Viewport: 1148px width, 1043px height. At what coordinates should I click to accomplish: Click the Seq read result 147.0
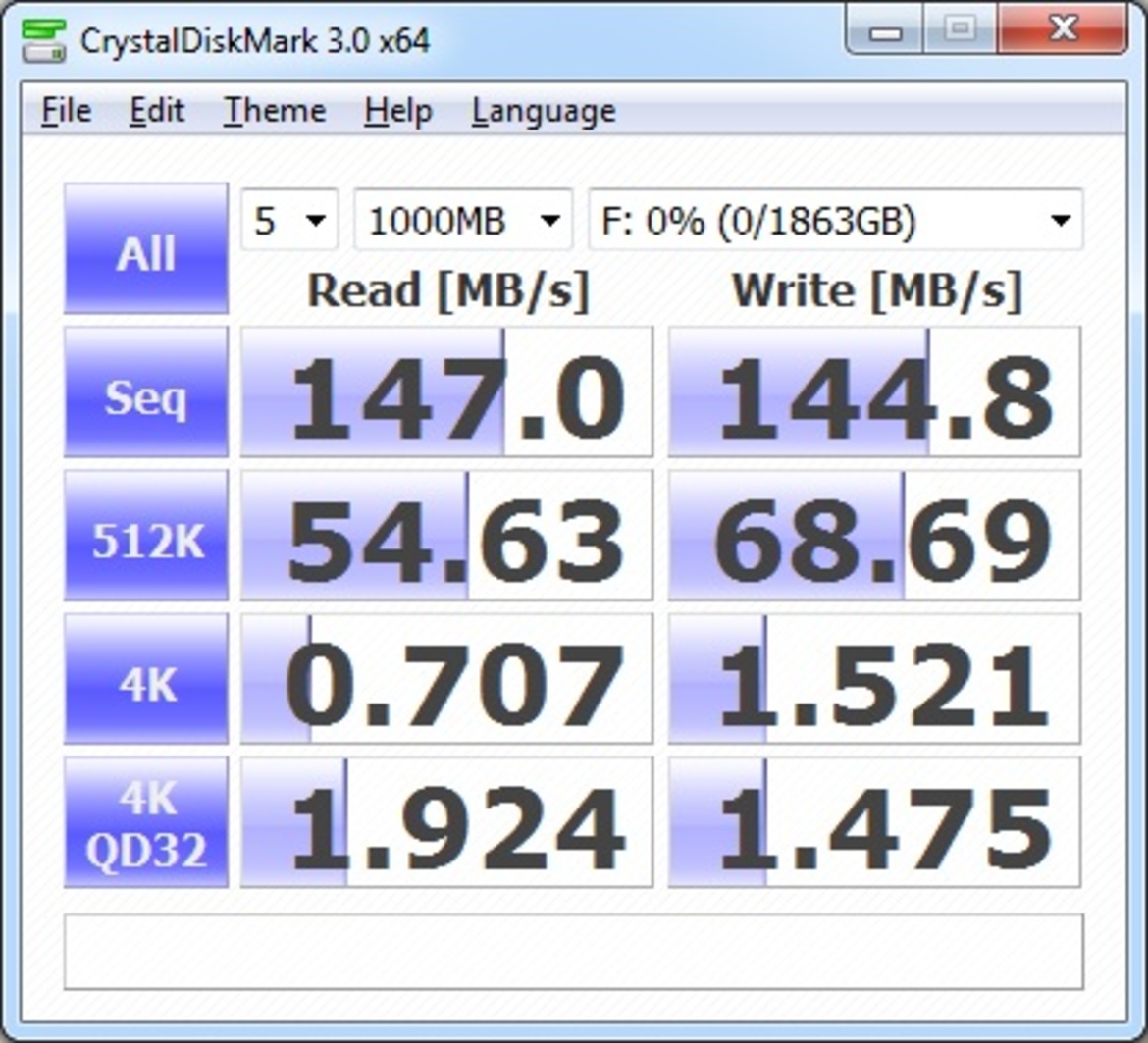[446, 391]
